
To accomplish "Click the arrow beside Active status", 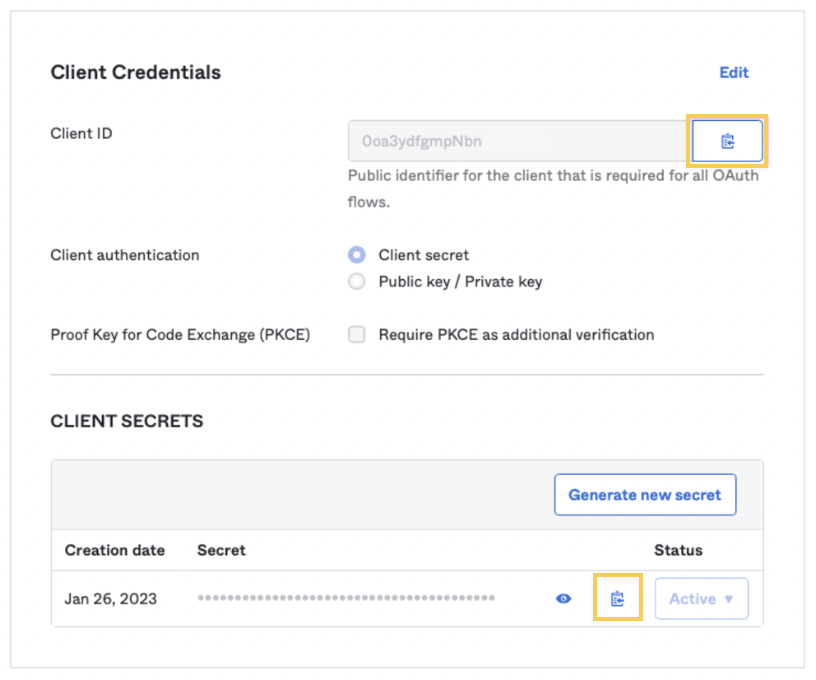I will point(729,599).
